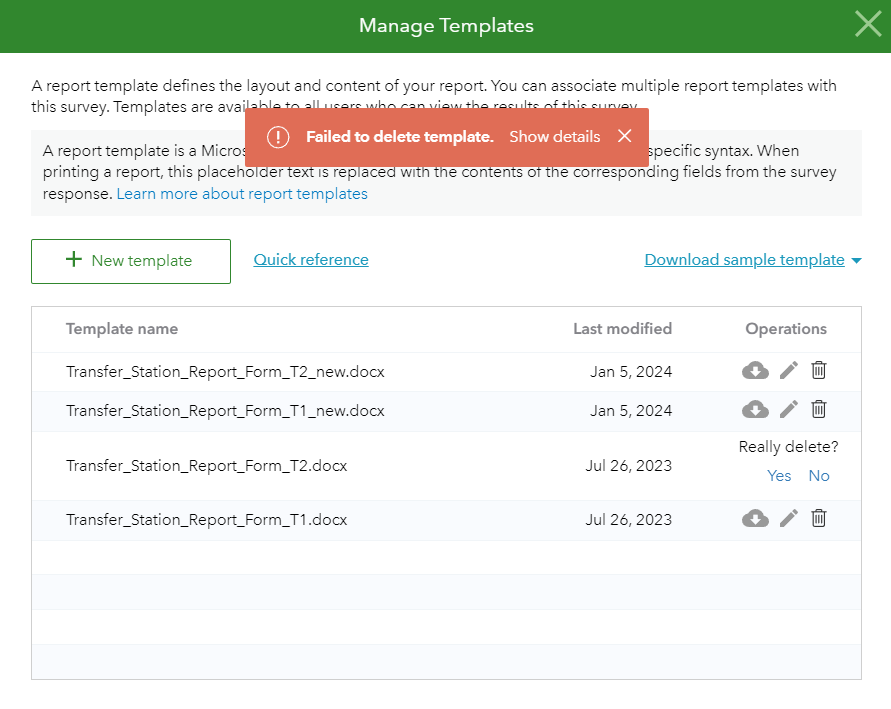Open the pencil editor for Transfer_Station_Report_Form_T1_new.docx
Viewport: 891px width, 709px height.
point(788,410)
